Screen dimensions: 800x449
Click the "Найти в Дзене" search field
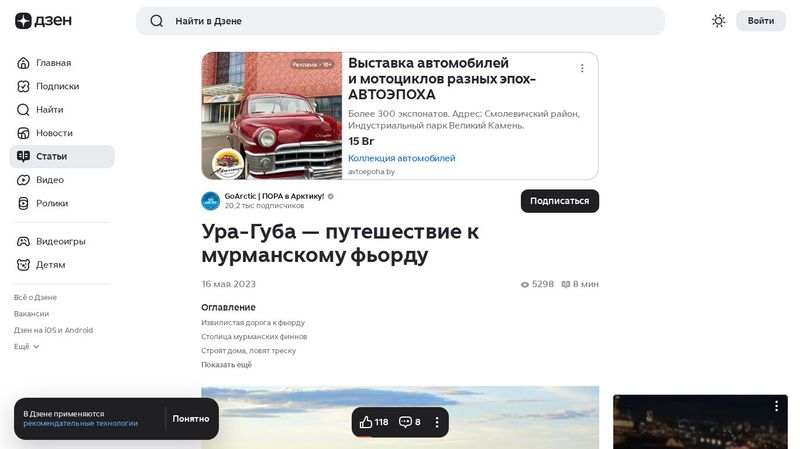[400, 21]
